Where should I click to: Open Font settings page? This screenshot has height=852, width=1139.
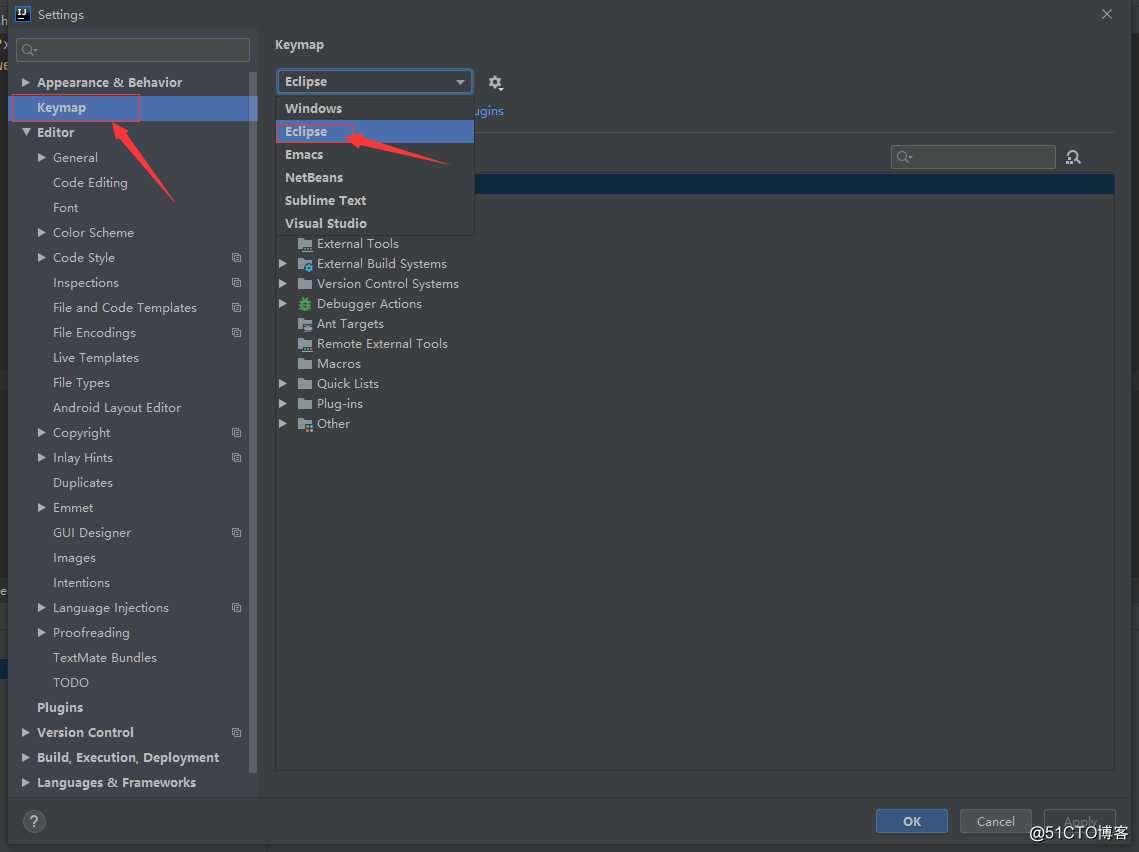point(65,208)
